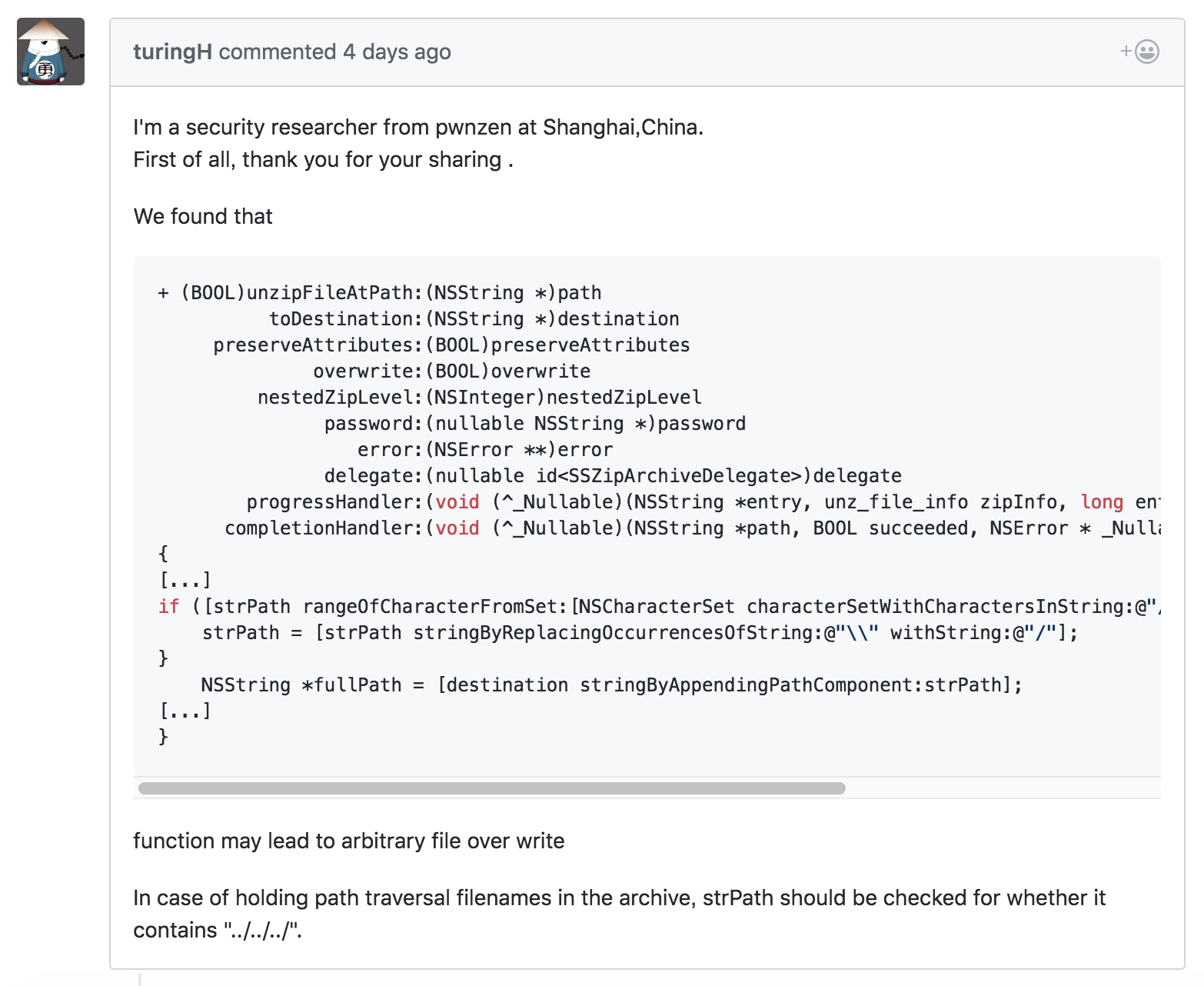Image resolution: width=1204 pixels, height=986 pixels.
Task: Click the red 'if' keyword in code
Action: [168, 607]
